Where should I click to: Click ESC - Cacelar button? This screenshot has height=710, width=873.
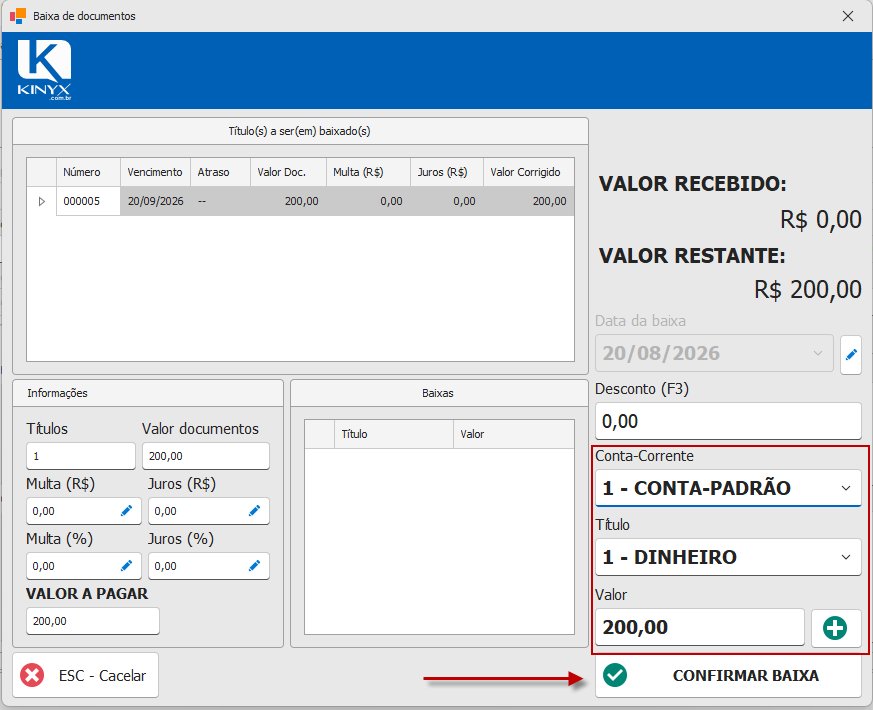pyautogui.click(x=86, y=675)
